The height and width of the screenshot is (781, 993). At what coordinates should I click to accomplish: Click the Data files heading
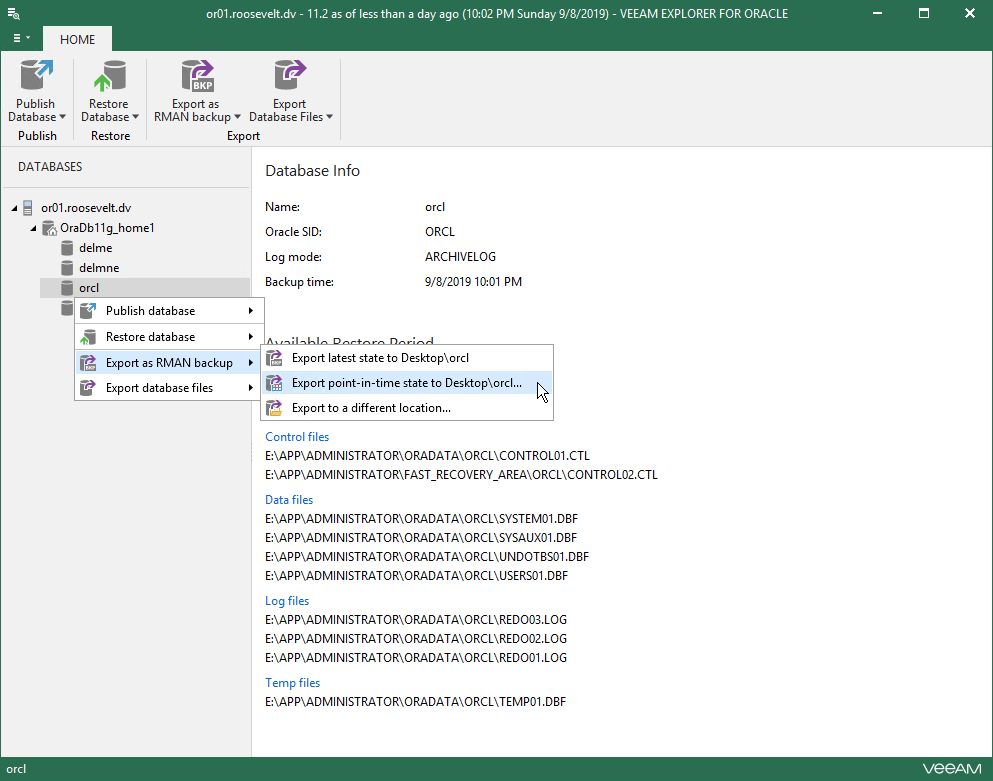pyautogui.click(x=289, y=500)
